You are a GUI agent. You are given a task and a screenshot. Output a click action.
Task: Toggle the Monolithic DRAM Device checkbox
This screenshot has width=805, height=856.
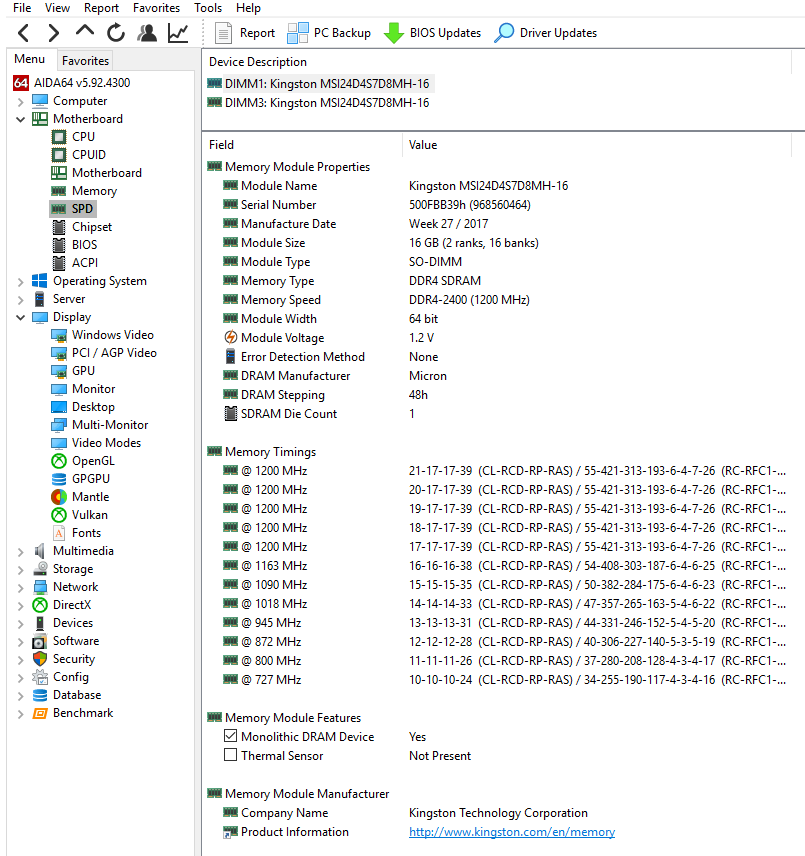pyautogui.click(x=230, y=736)
